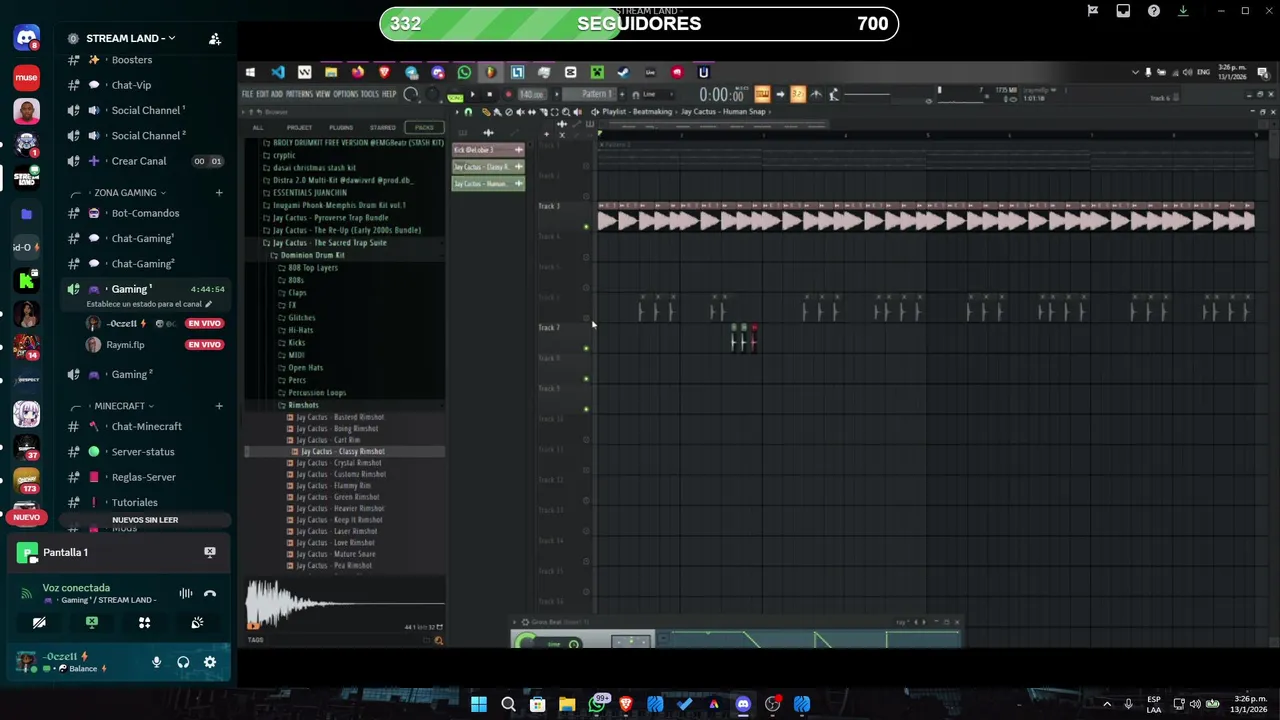1280x720 pixels.
Task: Join the Gaming 2 voice channel
Action: click(x=145, y=374)
